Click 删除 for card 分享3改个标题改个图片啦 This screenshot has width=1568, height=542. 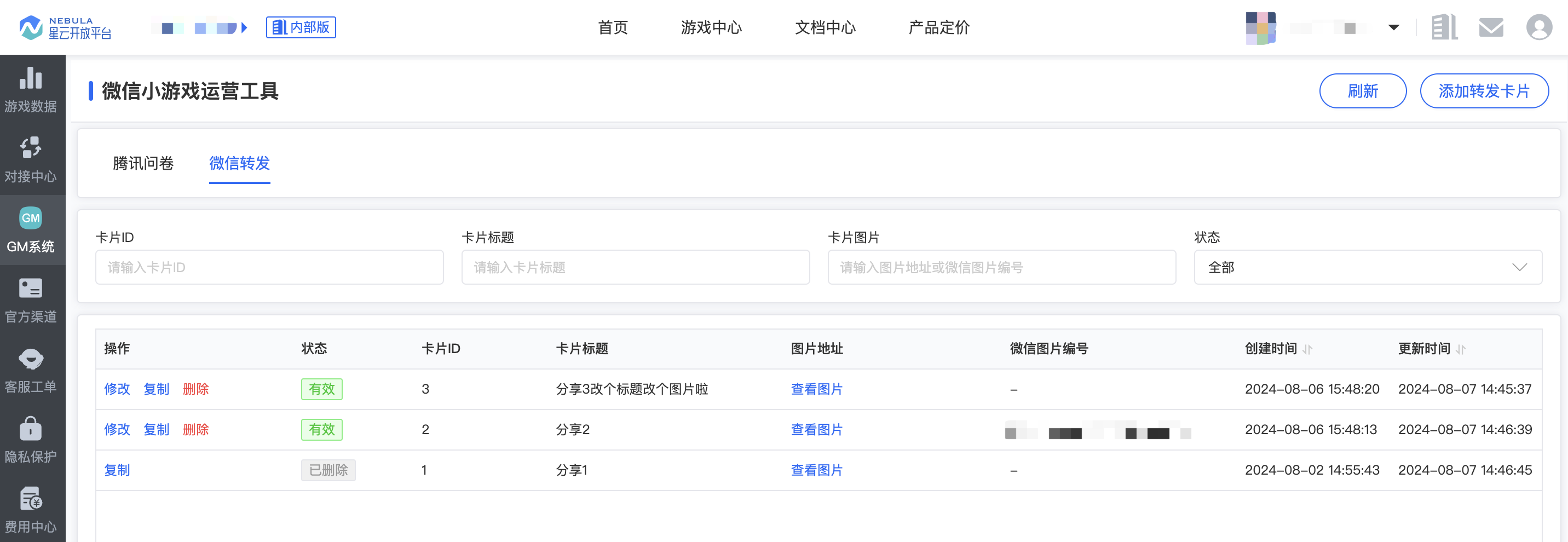(196, 389)
